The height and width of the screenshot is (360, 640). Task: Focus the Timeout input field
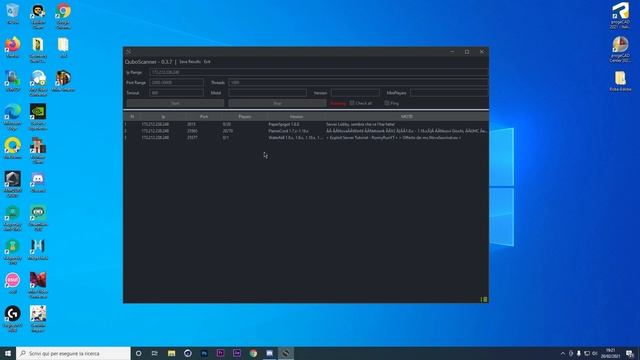176,93
